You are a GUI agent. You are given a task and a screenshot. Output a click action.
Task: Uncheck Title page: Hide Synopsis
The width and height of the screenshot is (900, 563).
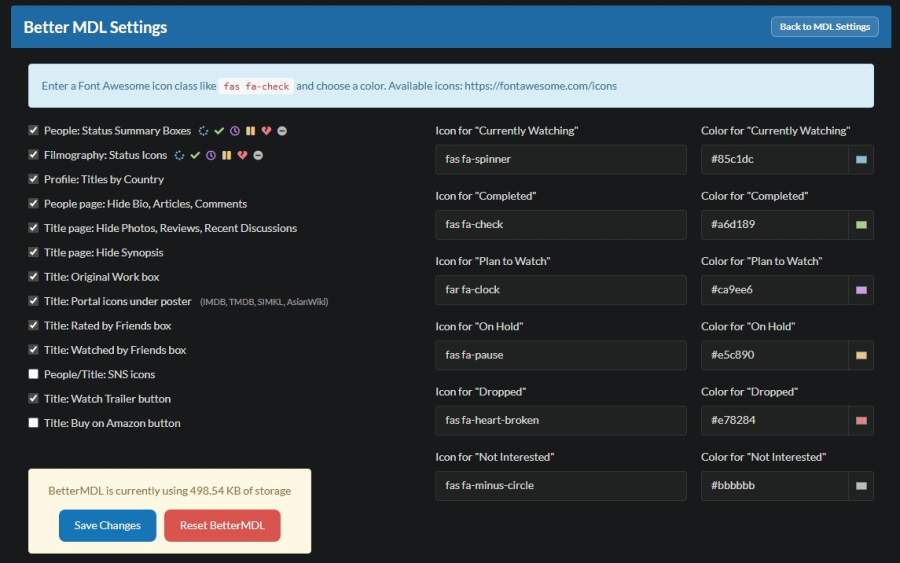tap(33, 253)
